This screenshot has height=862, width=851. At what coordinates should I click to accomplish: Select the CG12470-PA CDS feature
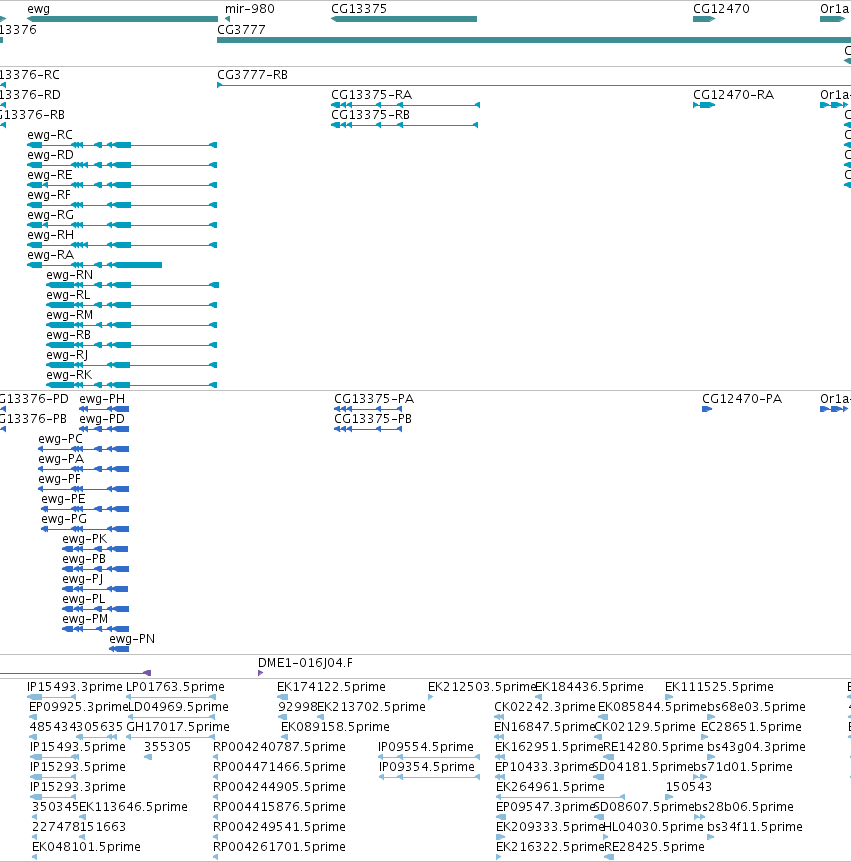(x=707, y=409)
